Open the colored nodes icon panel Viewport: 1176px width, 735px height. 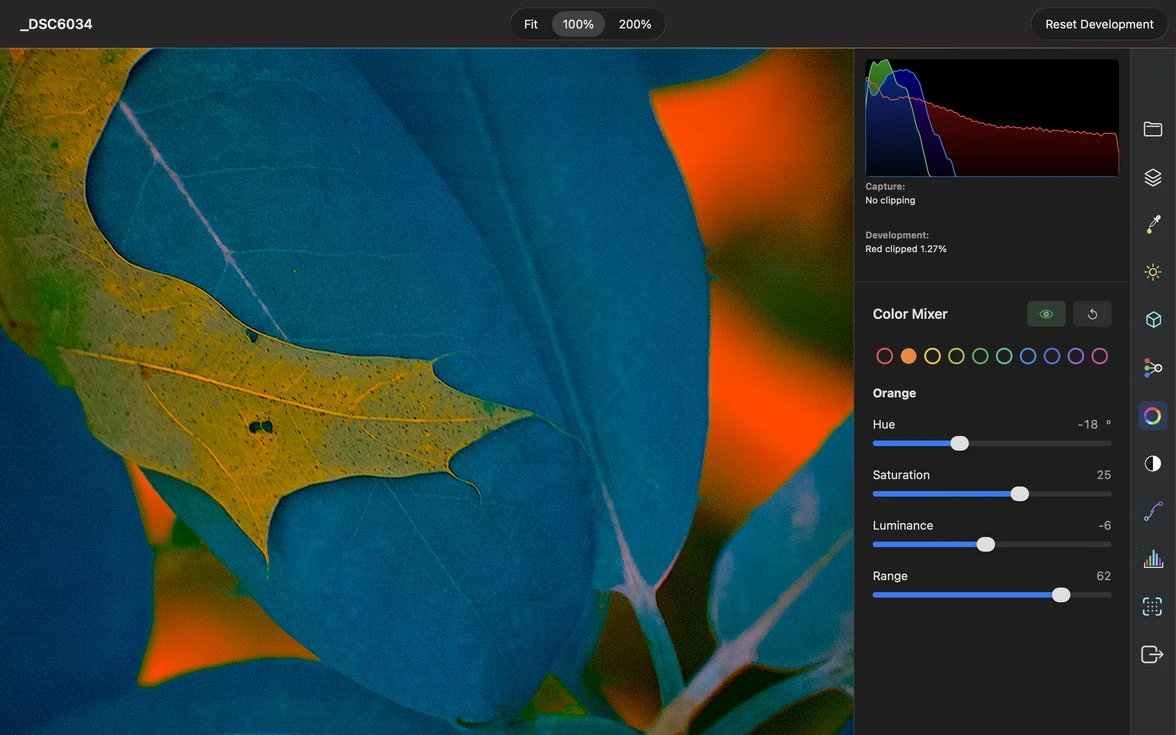pyautogui.click(x=1153, y=368)
